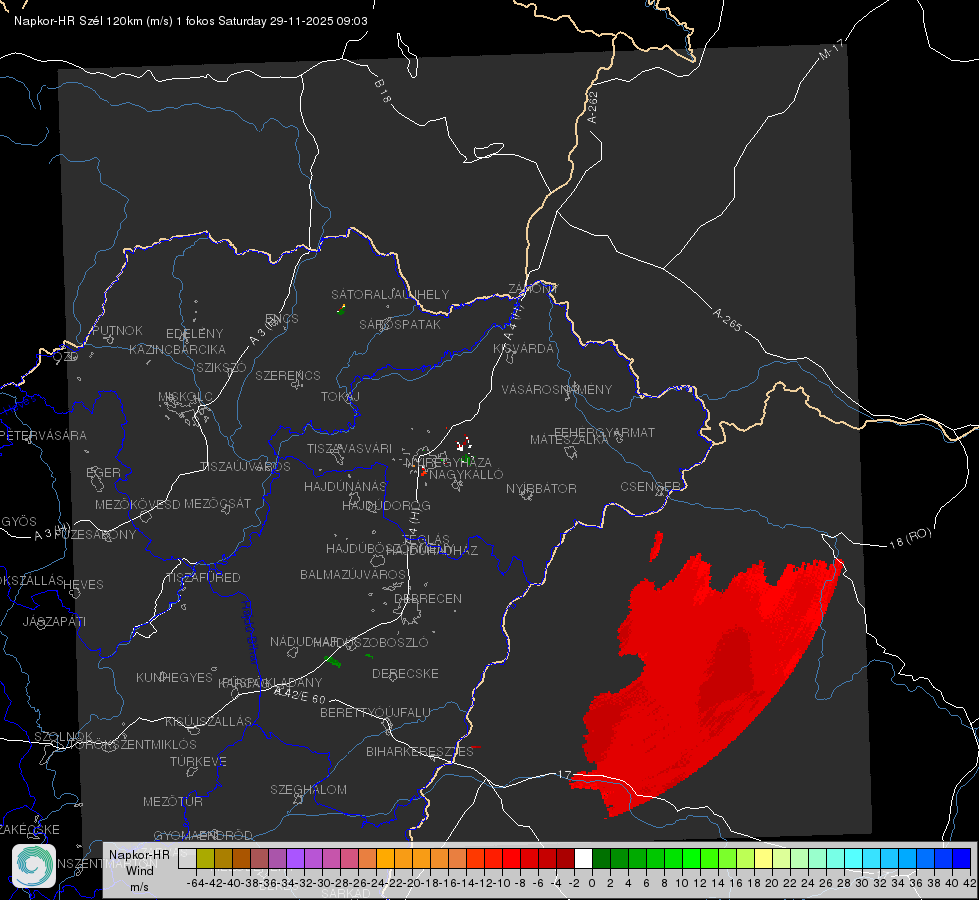Pick the dark blue swatch at legend value 42

click(x=962, y=858)
